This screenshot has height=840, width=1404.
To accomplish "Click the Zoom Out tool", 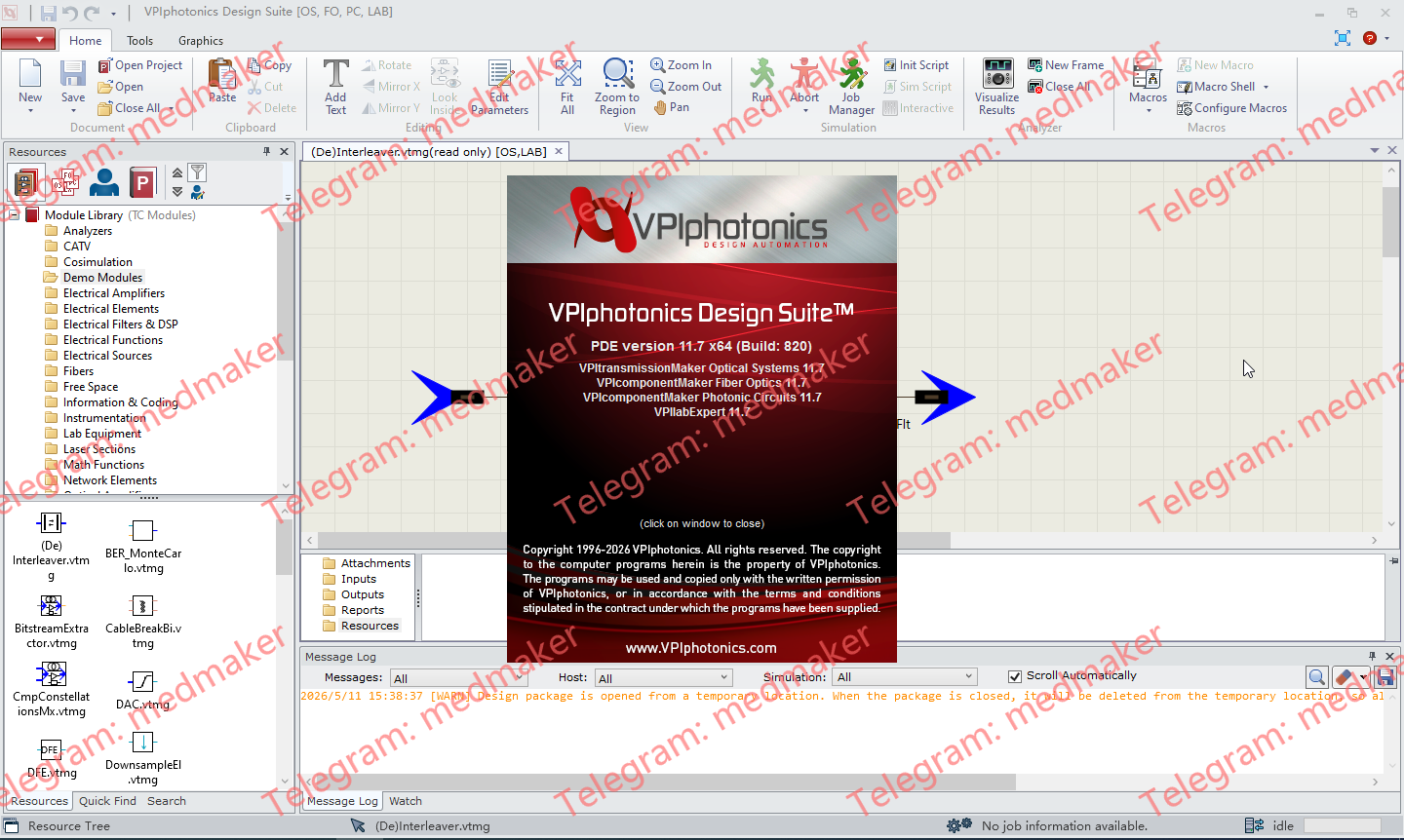I will (x=686, y=87).
